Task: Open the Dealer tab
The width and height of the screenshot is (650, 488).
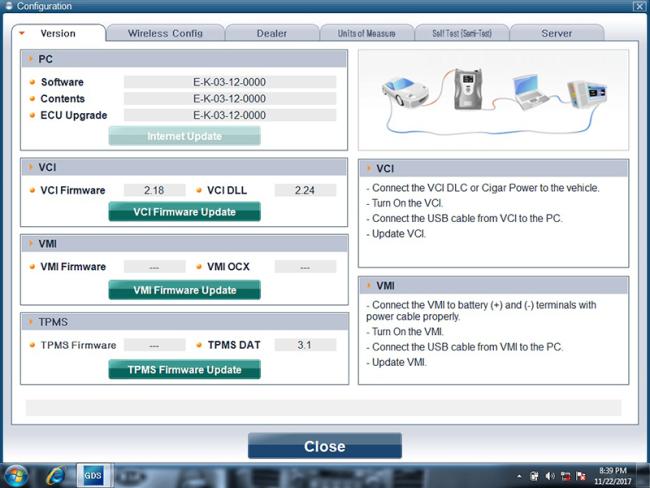Action: tap(271, 33)
